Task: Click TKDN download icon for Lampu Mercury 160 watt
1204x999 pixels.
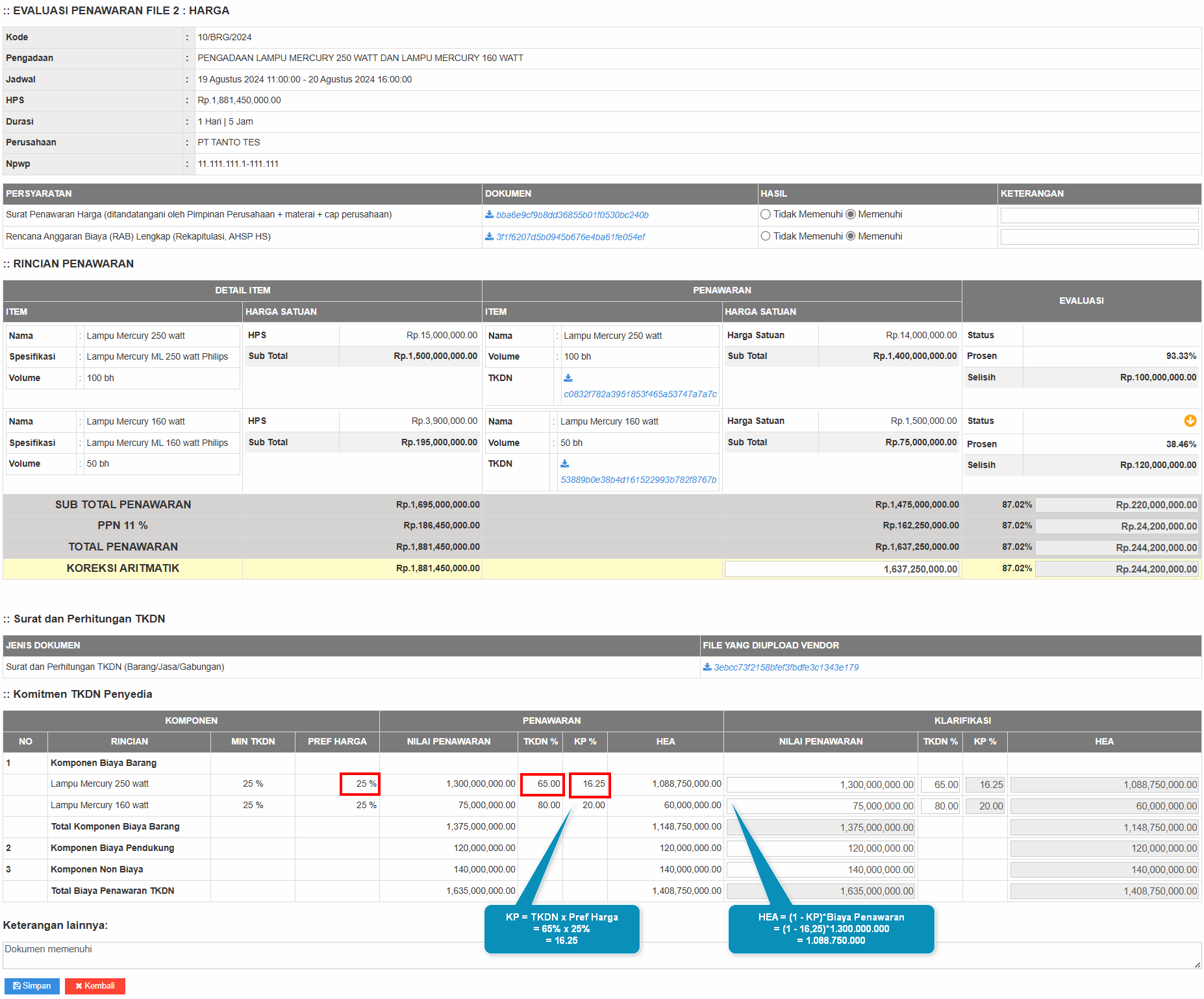Action: (x=565, y=463)
